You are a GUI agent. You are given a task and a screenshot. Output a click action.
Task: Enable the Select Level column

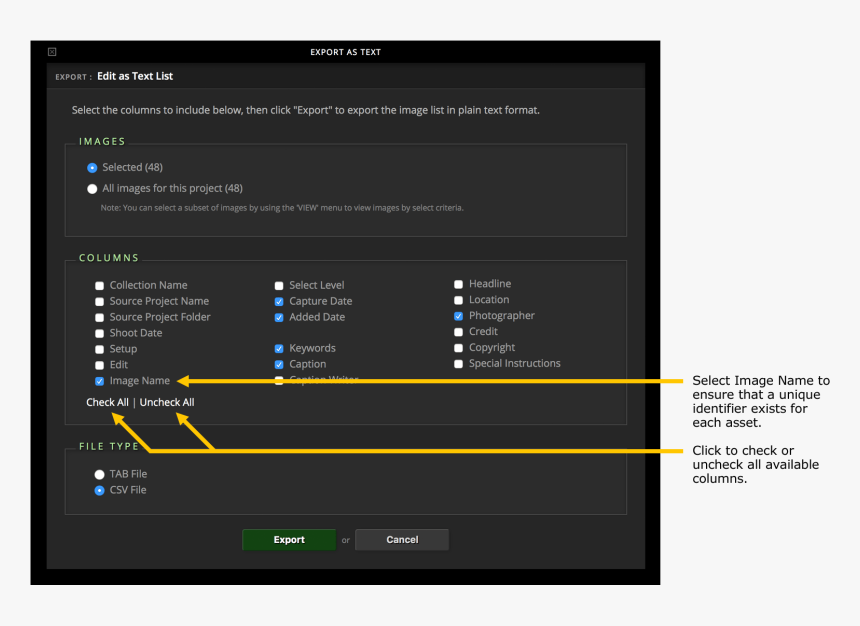tap(279, 286)
